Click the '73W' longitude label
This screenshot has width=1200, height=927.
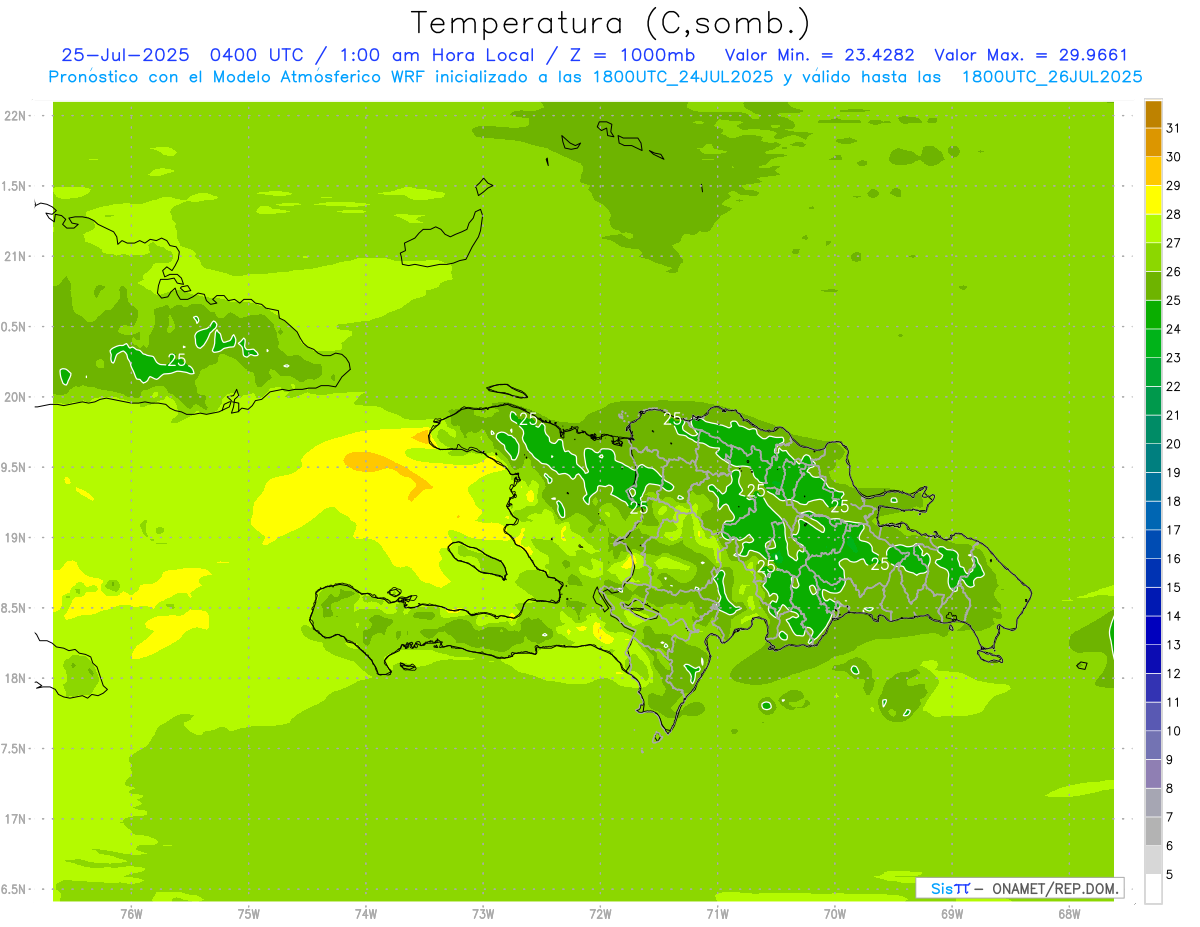(x=483, y=913)
